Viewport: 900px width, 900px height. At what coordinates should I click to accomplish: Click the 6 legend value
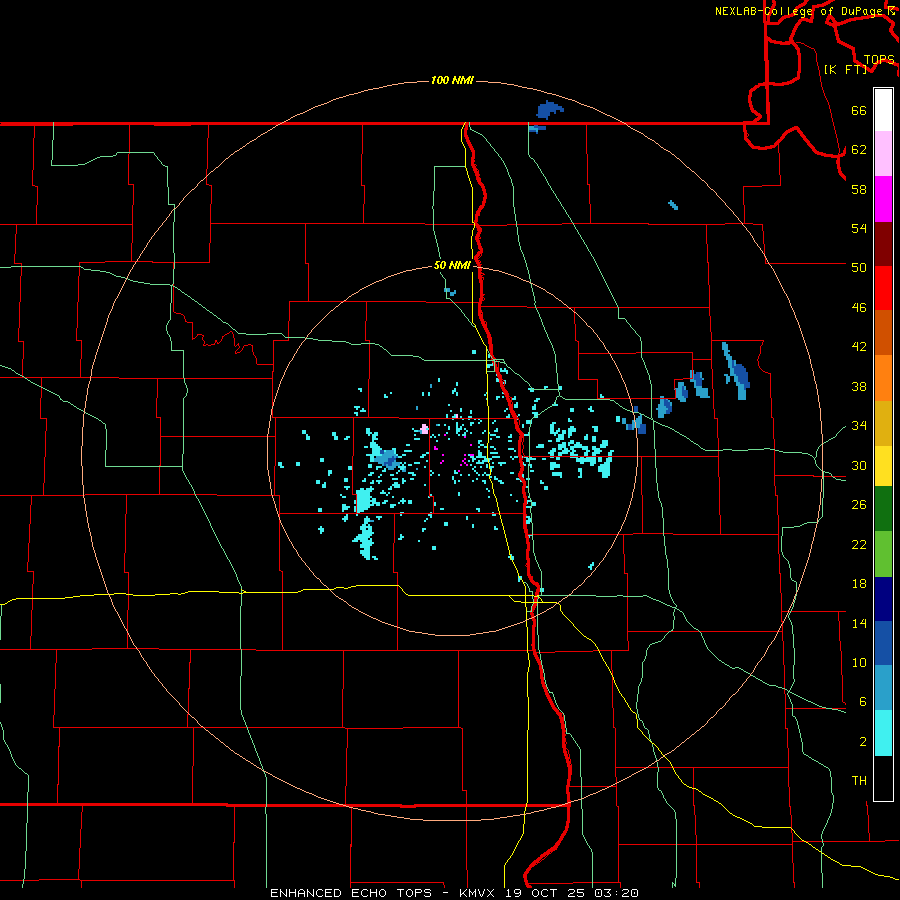pyautogui.click(x=863, y=702)
